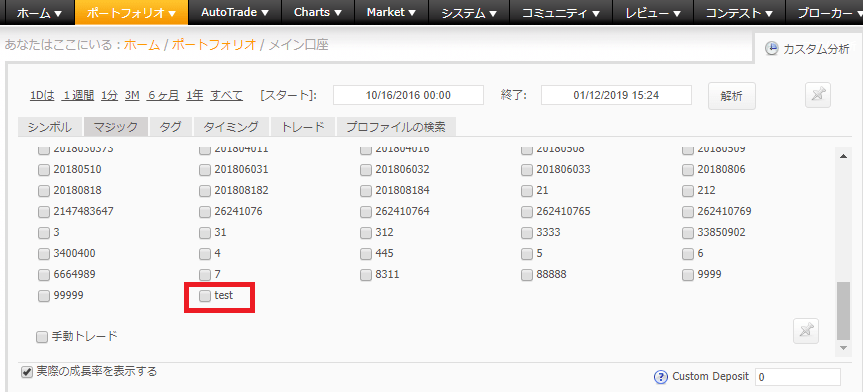Switch to the シンボル tab
The width and height of the screenshot is (863, 392).
(50, 127)
